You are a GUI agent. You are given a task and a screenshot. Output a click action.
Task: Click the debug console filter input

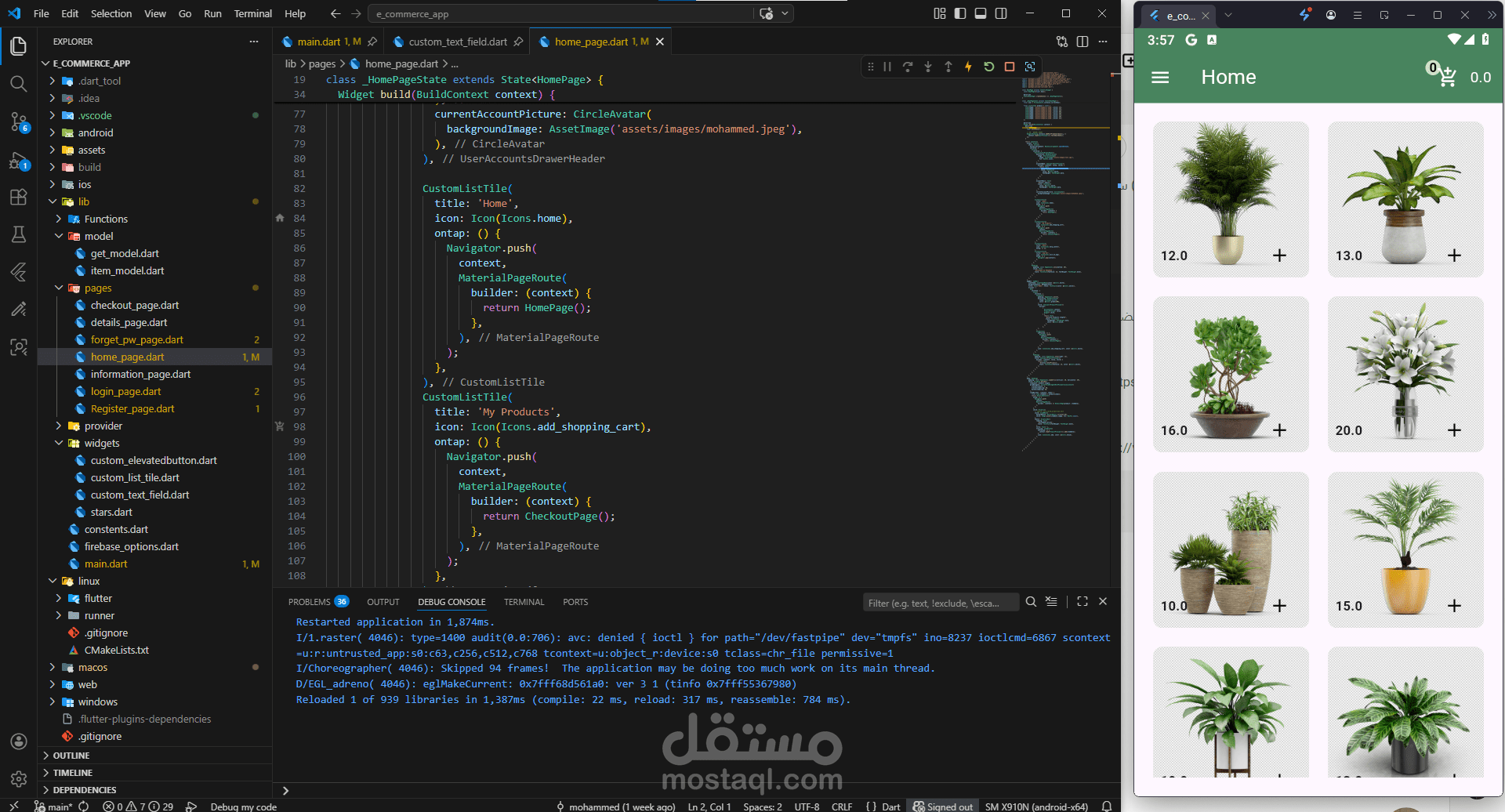[941, 603]
